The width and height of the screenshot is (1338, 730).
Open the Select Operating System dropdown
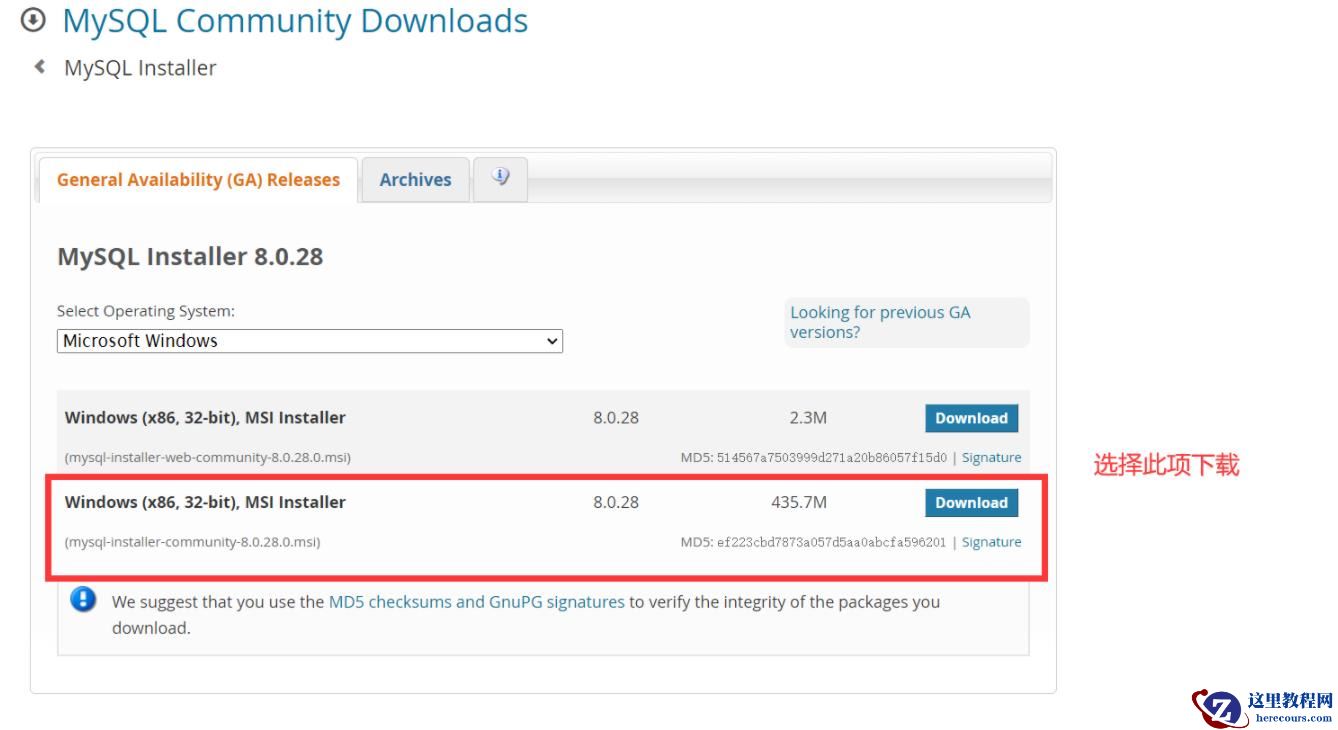(310, 341)
